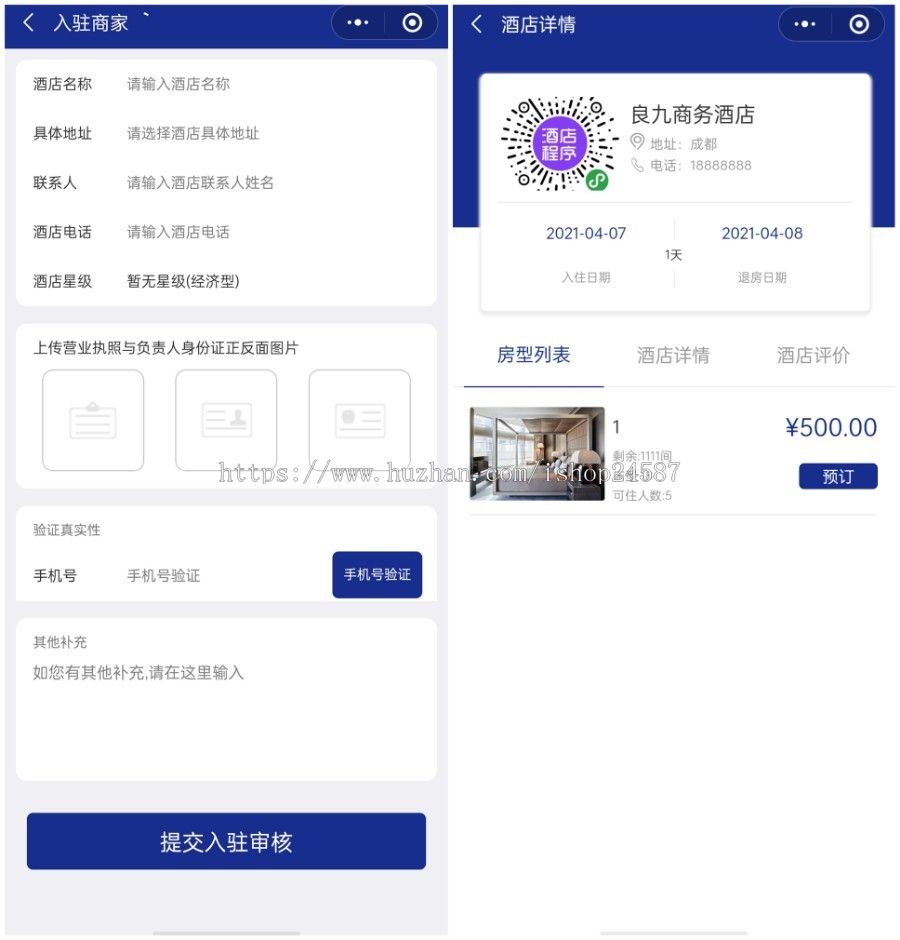
Task: Upload the business license image placeholder
Action: coord(93,420)
